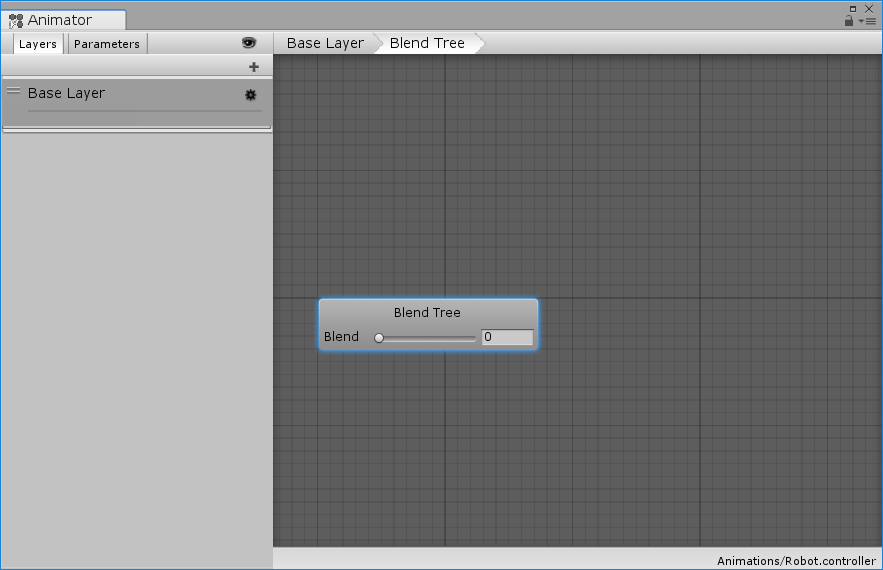Image resolution: width=883 pixels, height=570 pixels.
Task: Open Base Layer settings gear
Action: 250,95
